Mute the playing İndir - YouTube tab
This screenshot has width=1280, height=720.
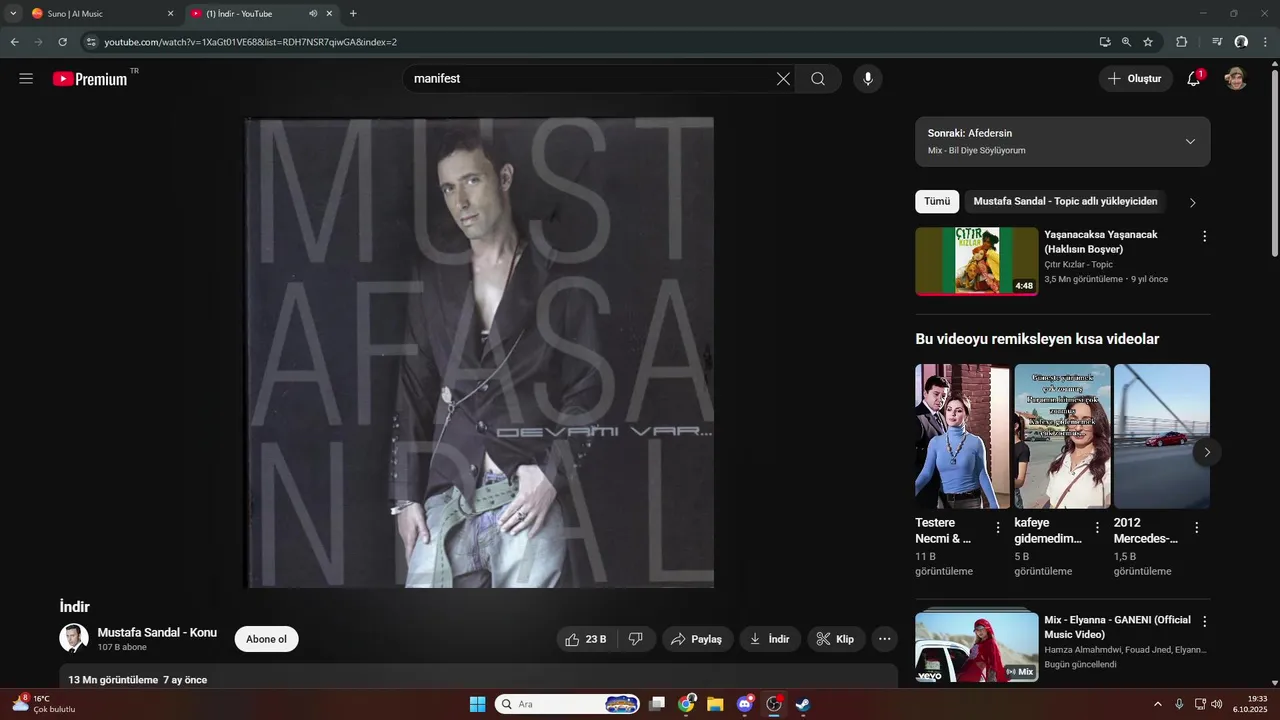pos(313,14)
